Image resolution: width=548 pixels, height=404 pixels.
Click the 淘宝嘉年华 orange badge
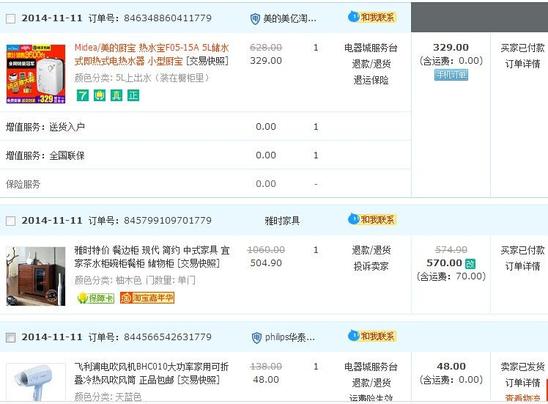[147, 298]
